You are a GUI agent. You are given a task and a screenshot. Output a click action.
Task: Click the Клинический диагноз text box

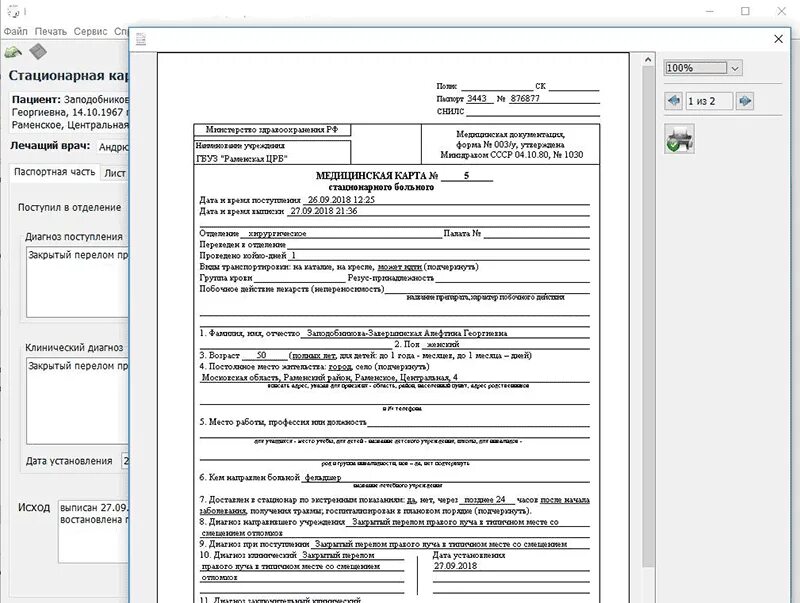pos(78,400)
